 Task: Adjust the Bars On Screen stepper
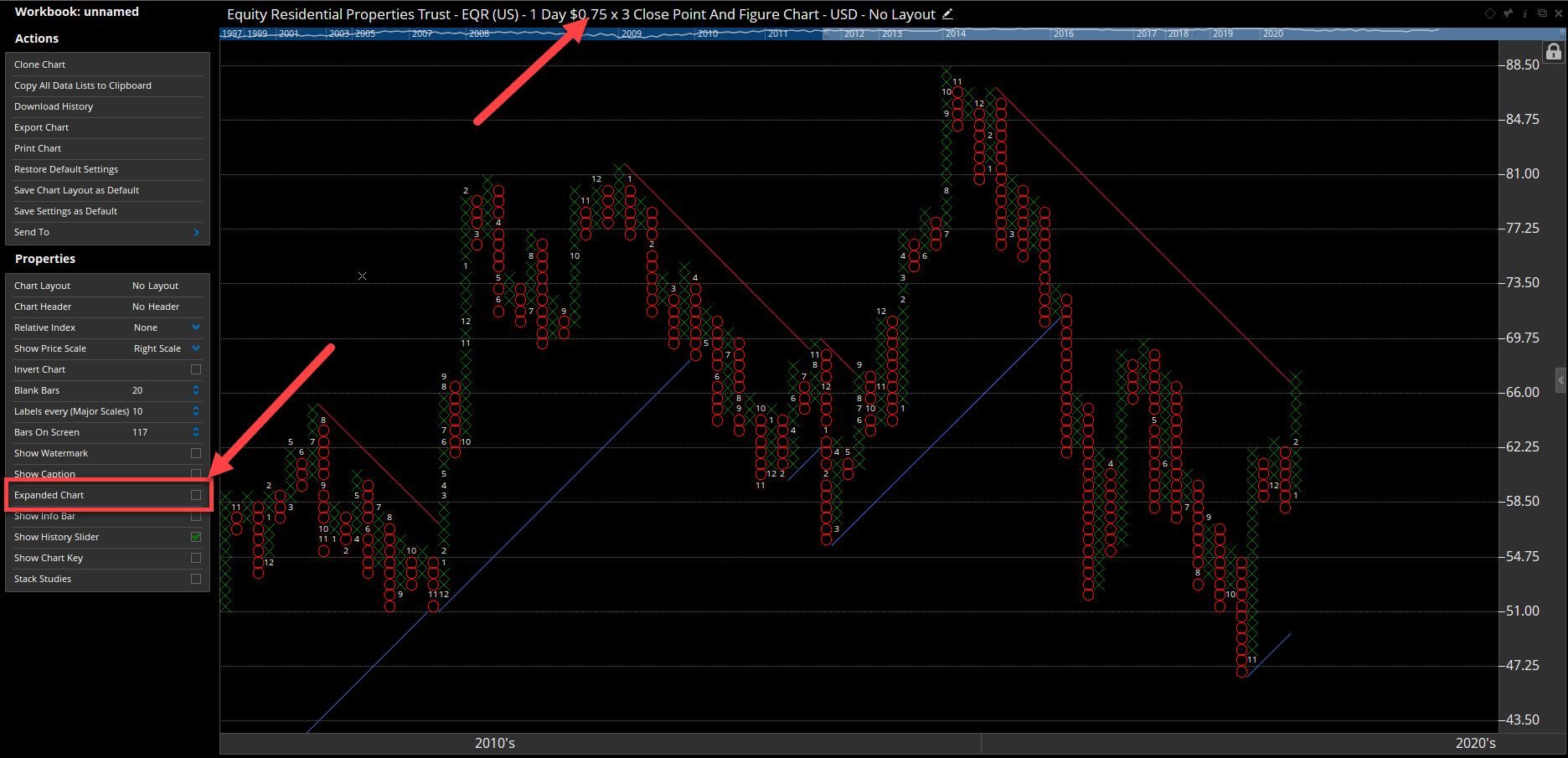(x=196, y=432)
